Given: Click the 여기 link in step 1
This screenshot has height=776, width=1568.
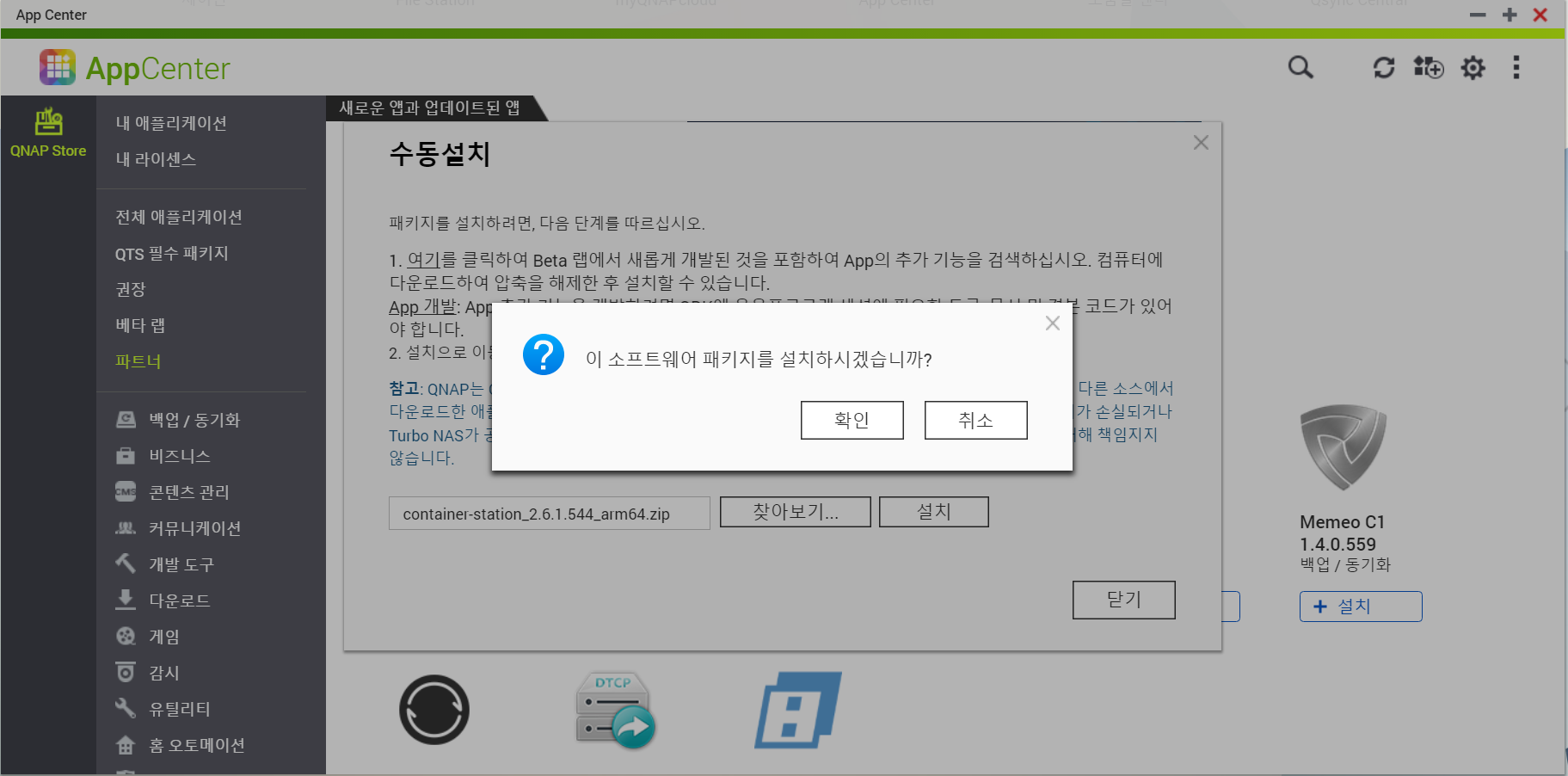Looking at the screenshot, I should pos(423,260).
